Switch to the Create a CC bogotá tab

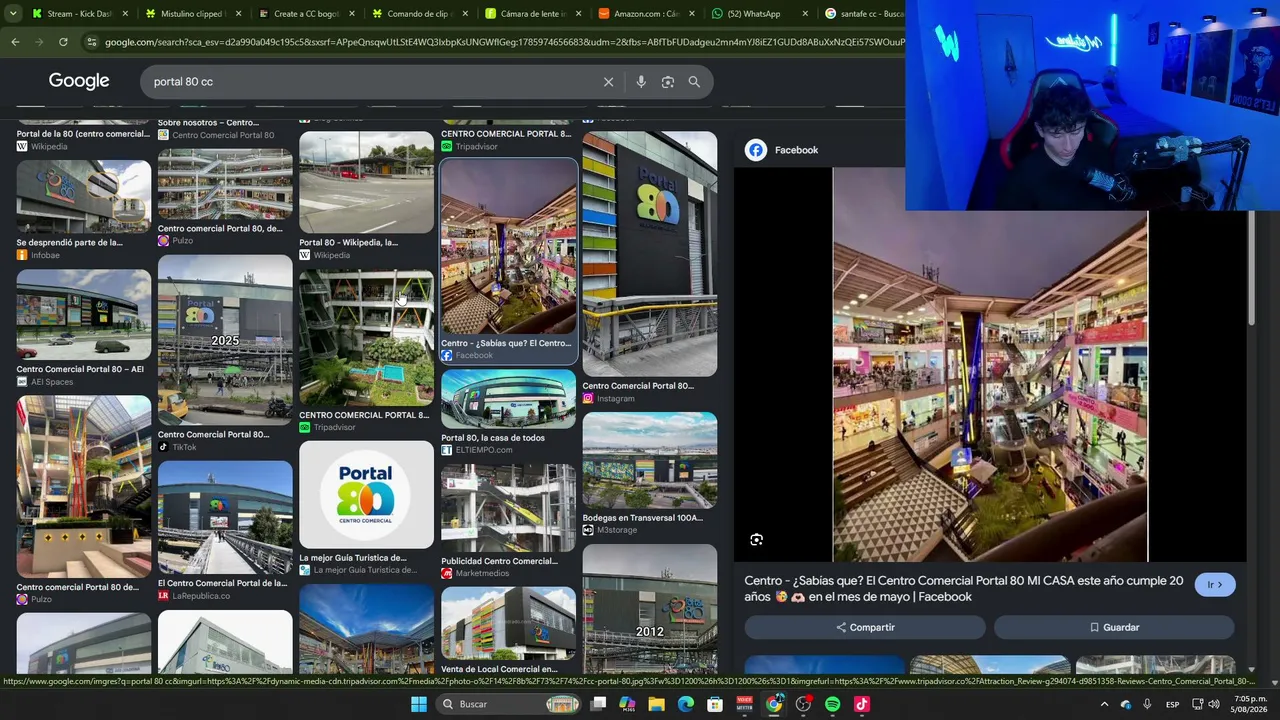pyautogui.click(x=305, y=14)
